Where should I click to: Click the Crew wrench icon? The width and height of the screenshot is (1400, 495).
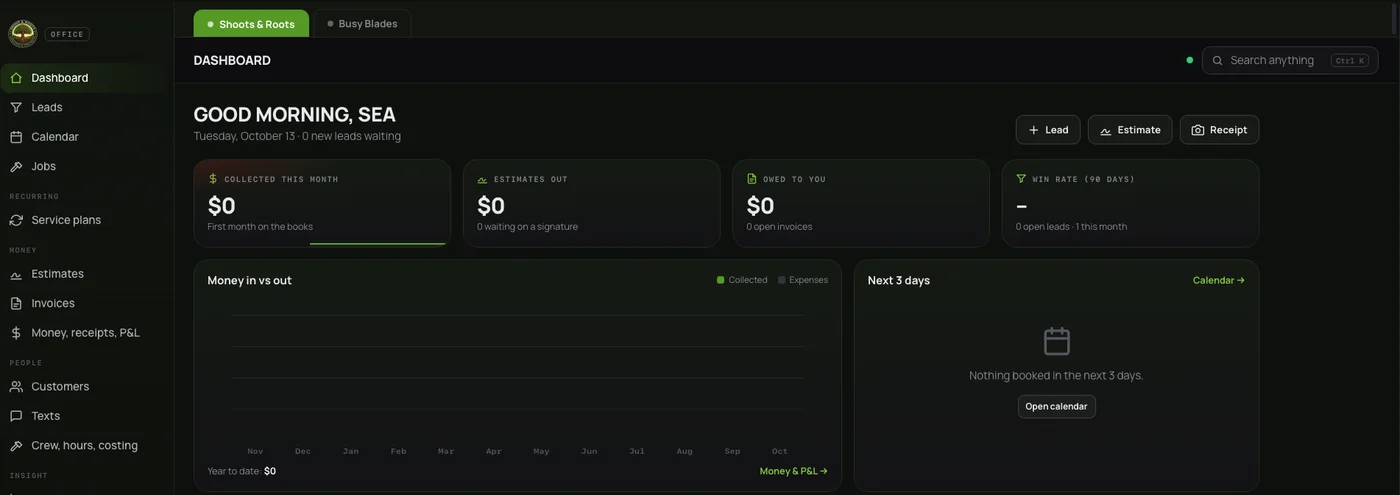pos(16,446)
